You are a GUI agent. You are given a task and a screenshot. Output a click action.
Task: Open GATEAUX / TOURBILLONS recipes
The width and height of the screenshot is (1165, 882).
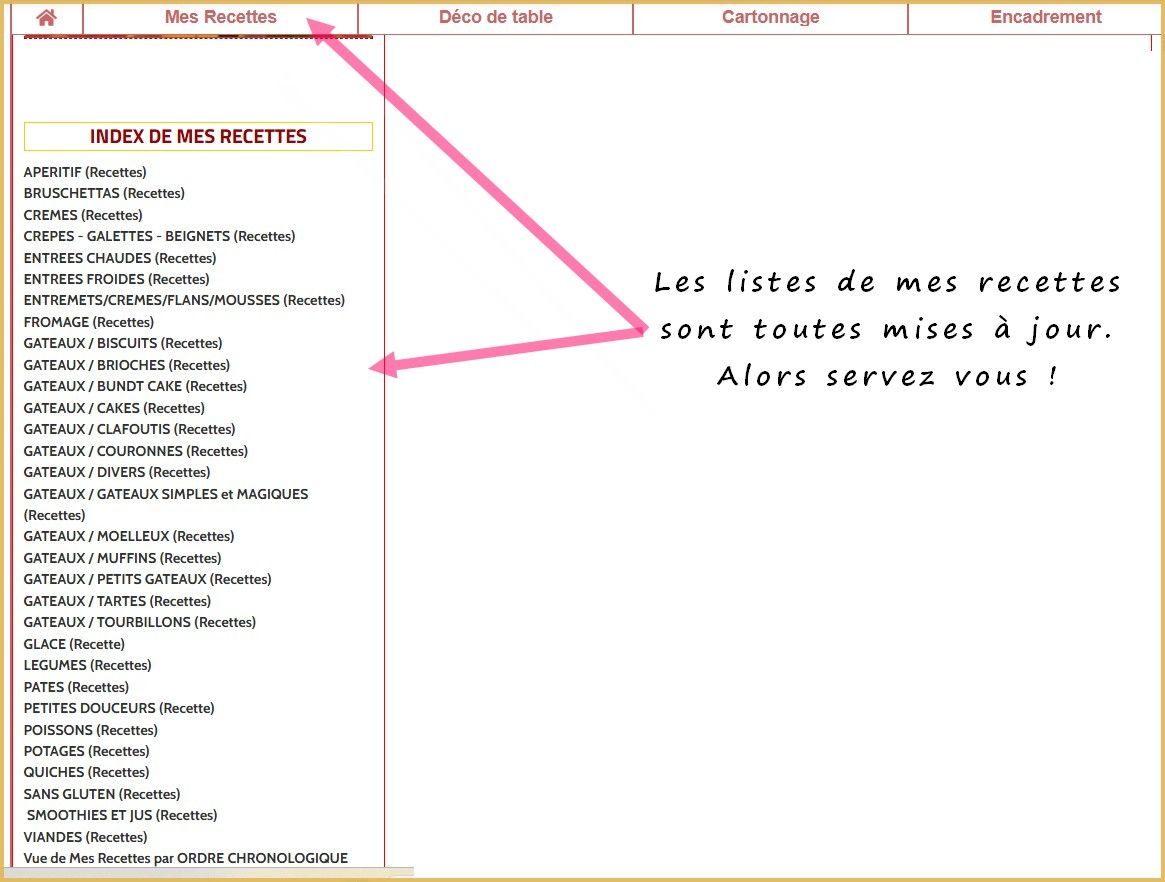pyautogui.click(x=139, y=622)
